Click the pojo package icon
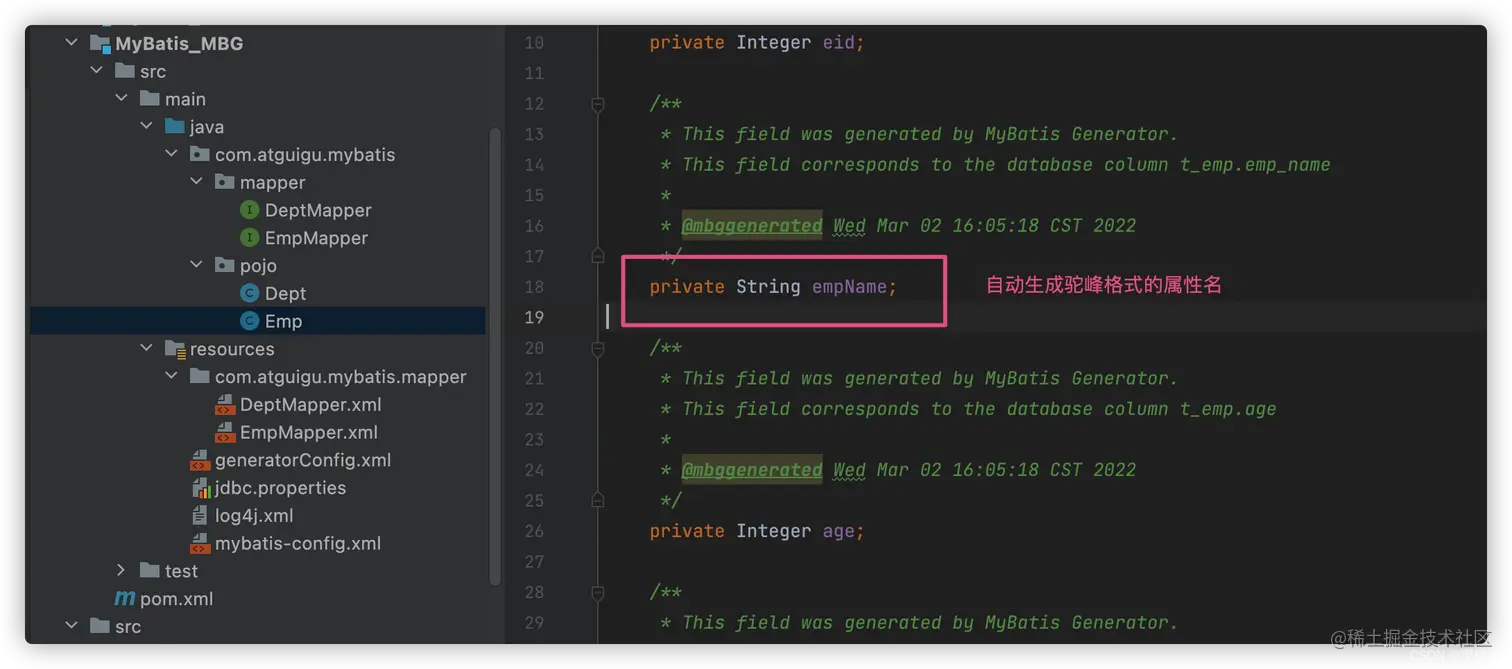The height and width of the screenshot is (669, 1512). [x=225, y=265]
